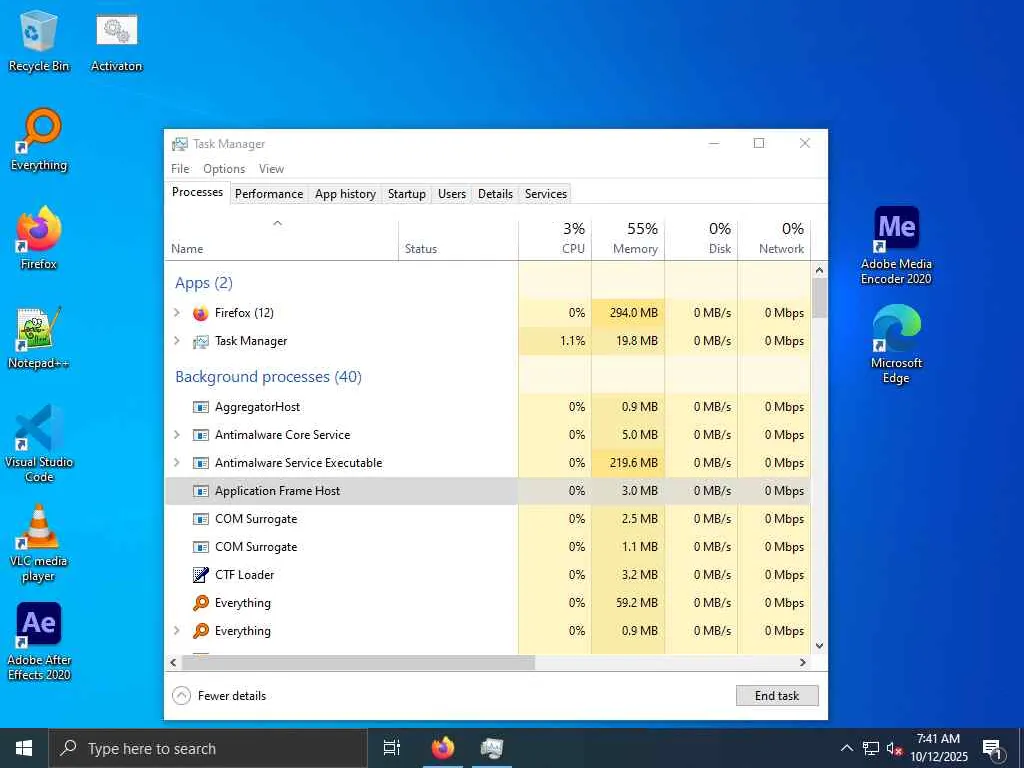Screen dimensions: 1024x768
Task: Select the Notepad++ desktop shortcut
Action: click(x=39, y=338)
